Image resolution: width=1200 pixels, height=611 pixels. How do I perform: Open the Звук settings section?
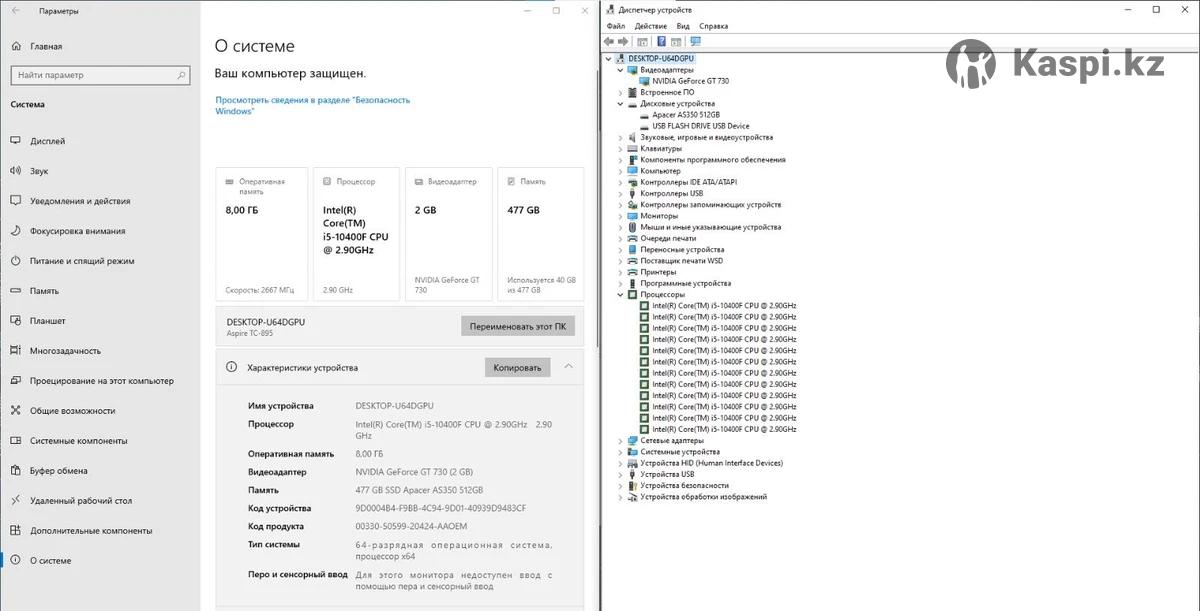pos(39,171)
